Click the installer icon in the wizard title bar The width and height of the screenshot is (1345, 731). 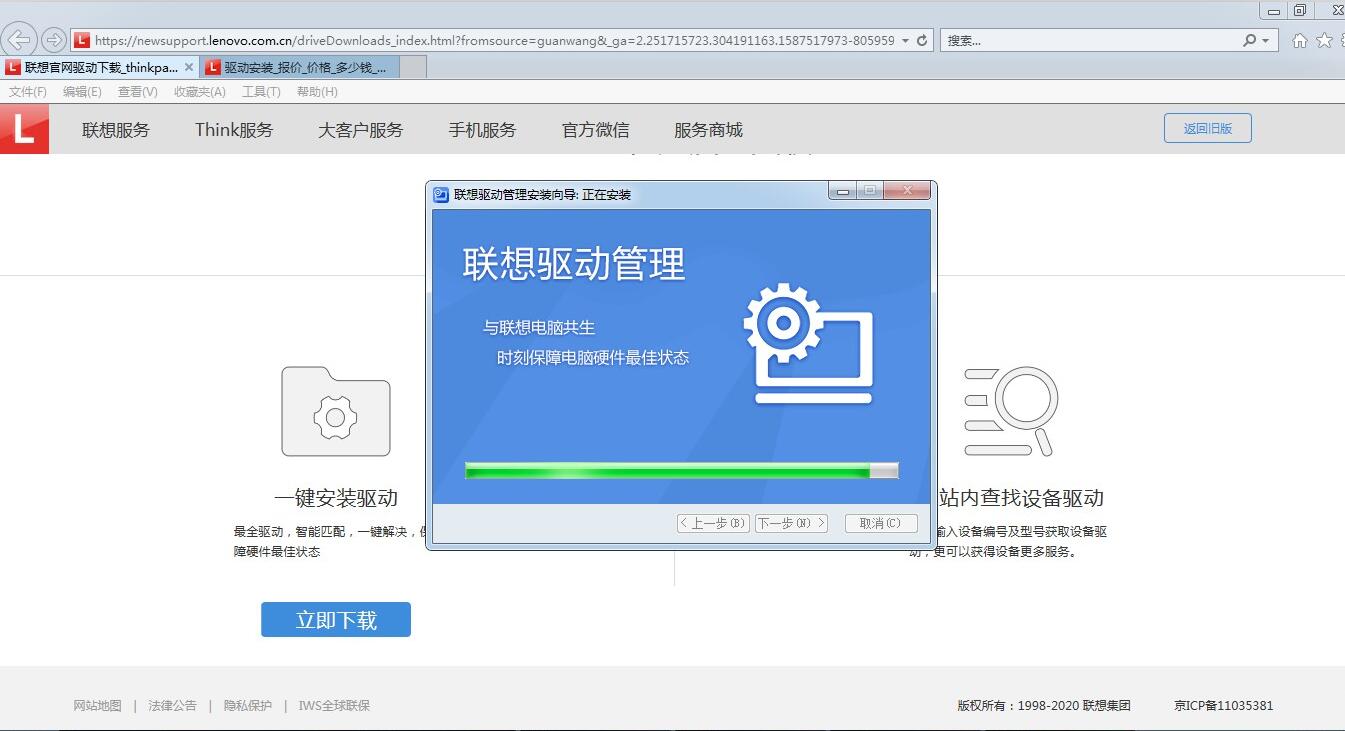coord(439,194)
